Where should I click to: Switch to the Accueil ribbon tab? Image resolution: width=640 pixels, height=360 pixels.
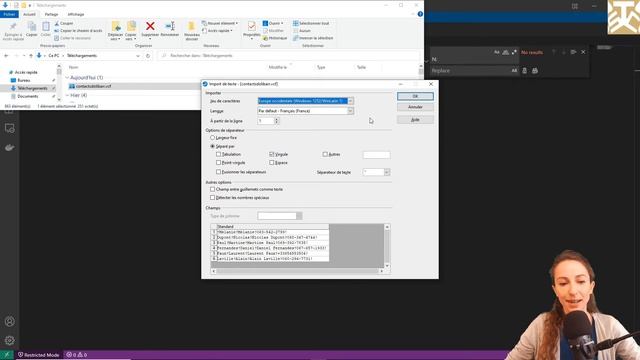coord(29,14)
